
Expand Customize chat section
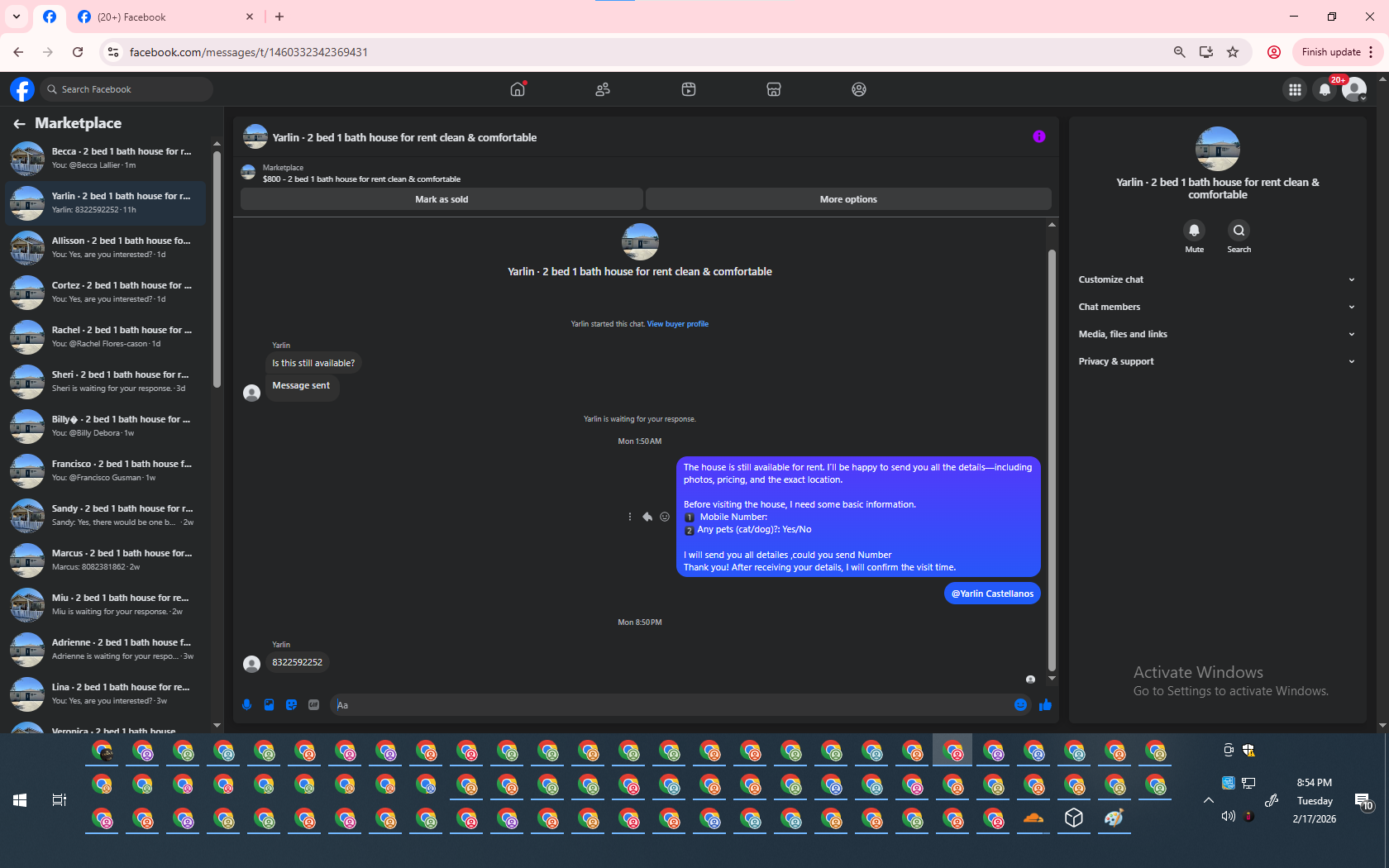(1217, 279)
